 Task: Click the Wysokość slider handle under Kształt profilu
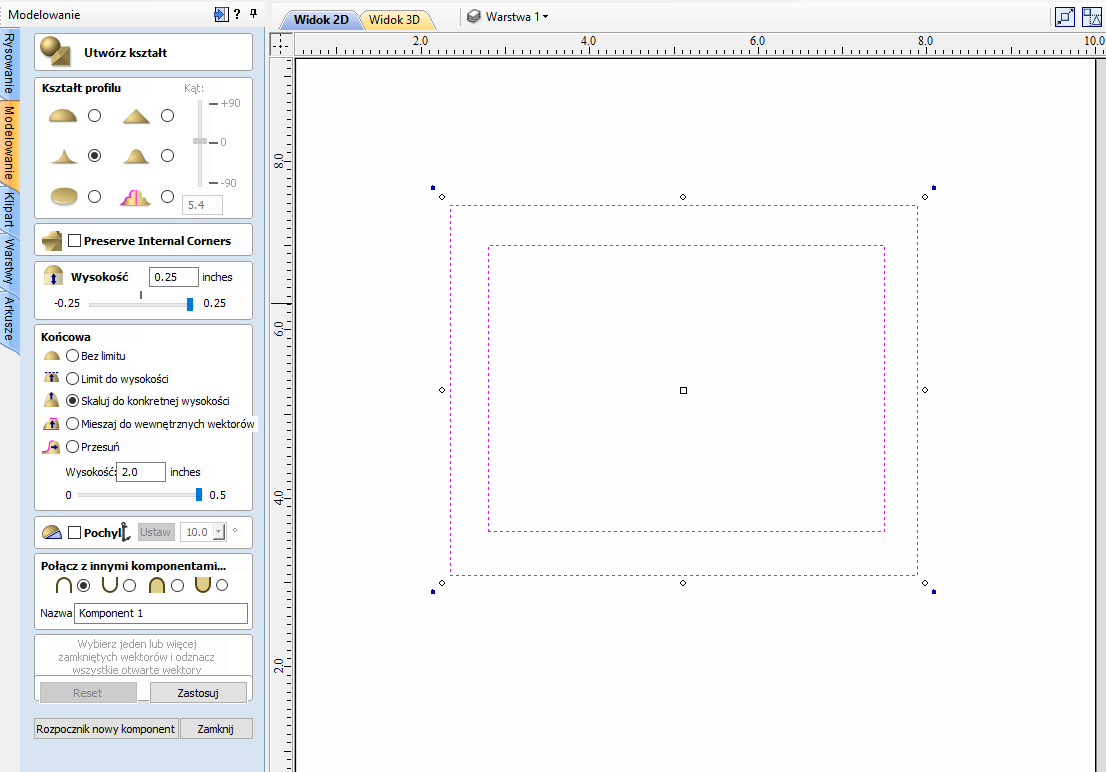point(190,304)
